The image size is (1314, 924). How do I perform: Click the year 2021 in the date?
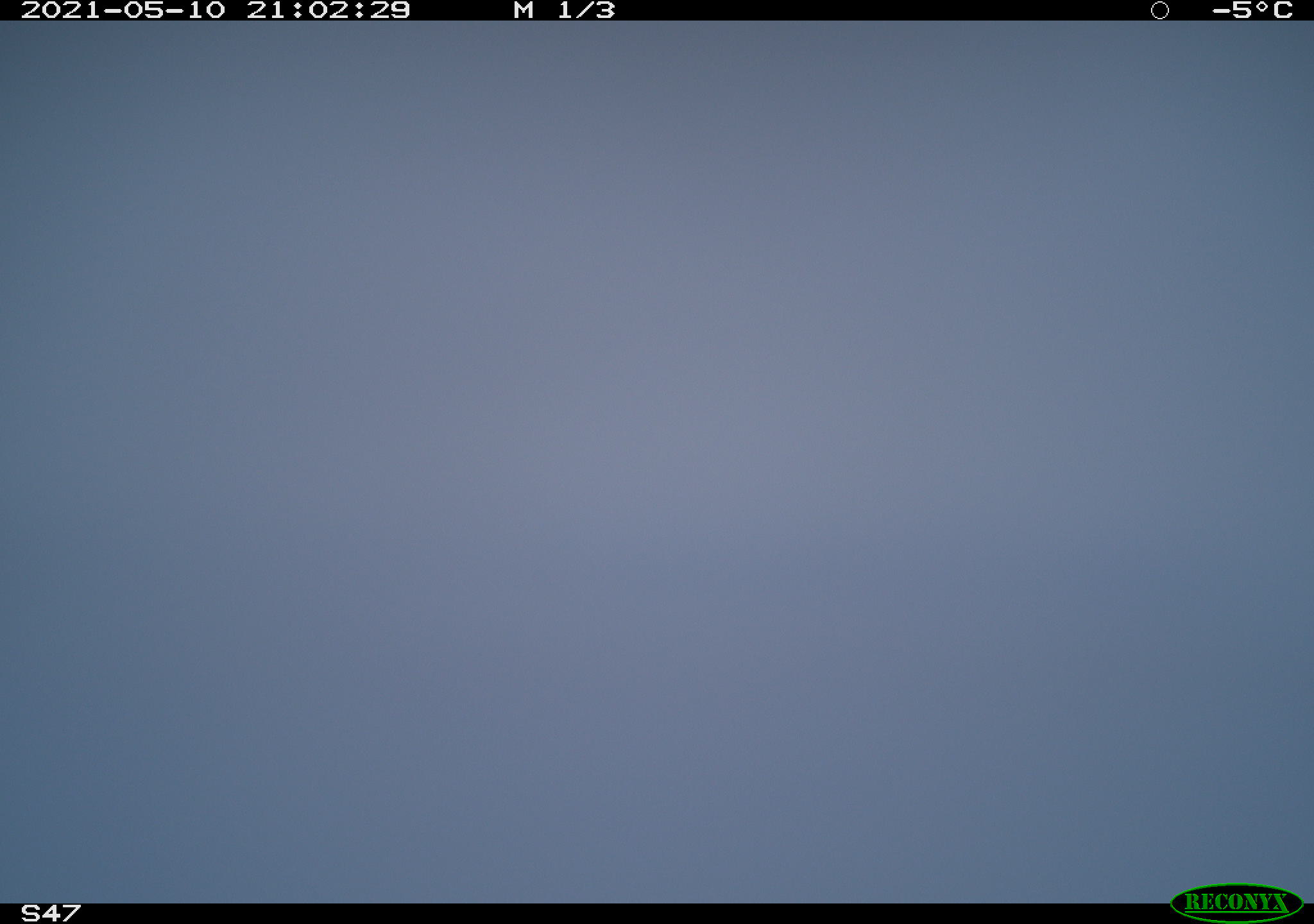click(62, 10)
